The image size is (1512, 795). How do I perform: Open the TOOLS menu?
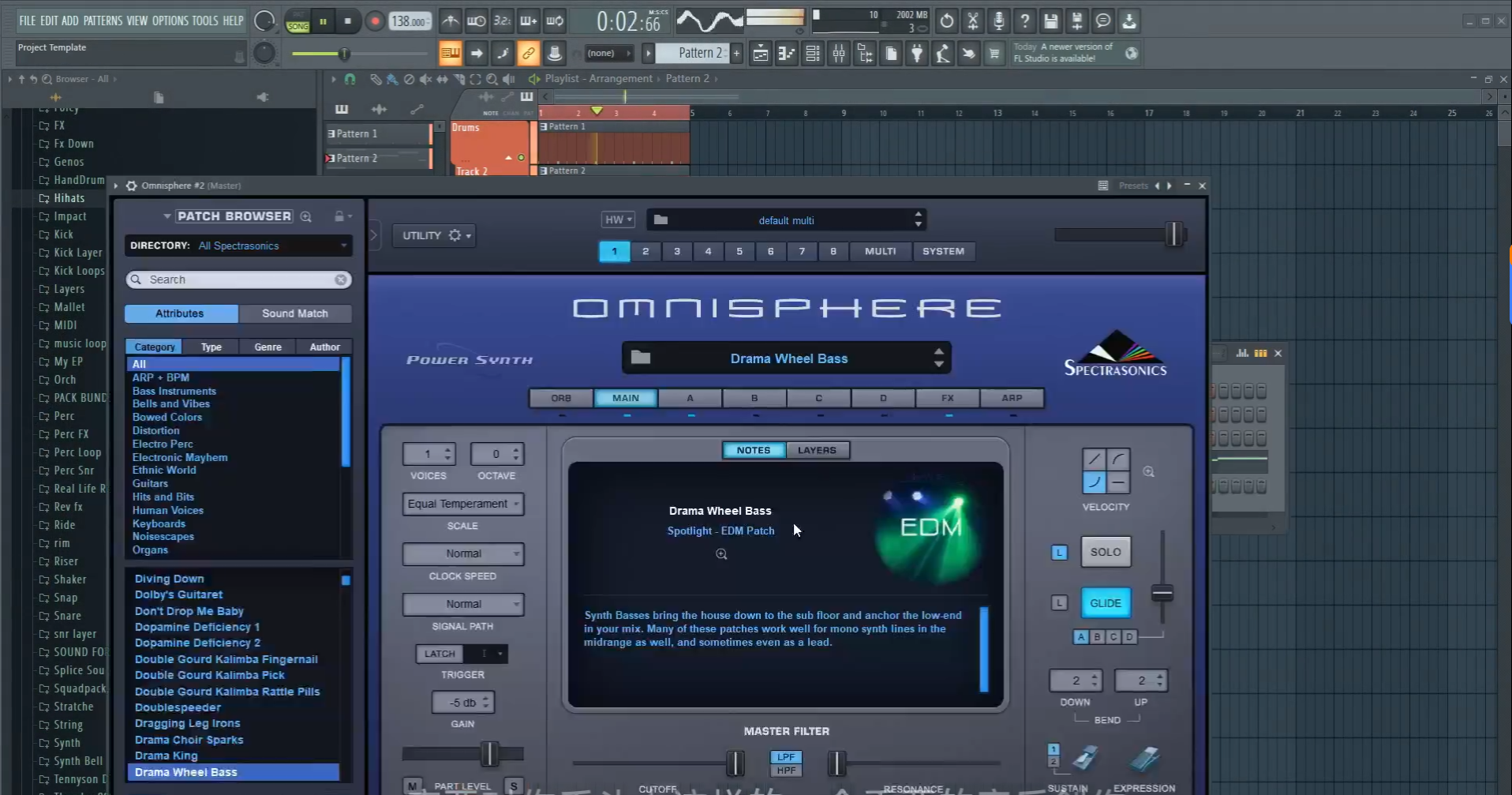click(205, 21)
